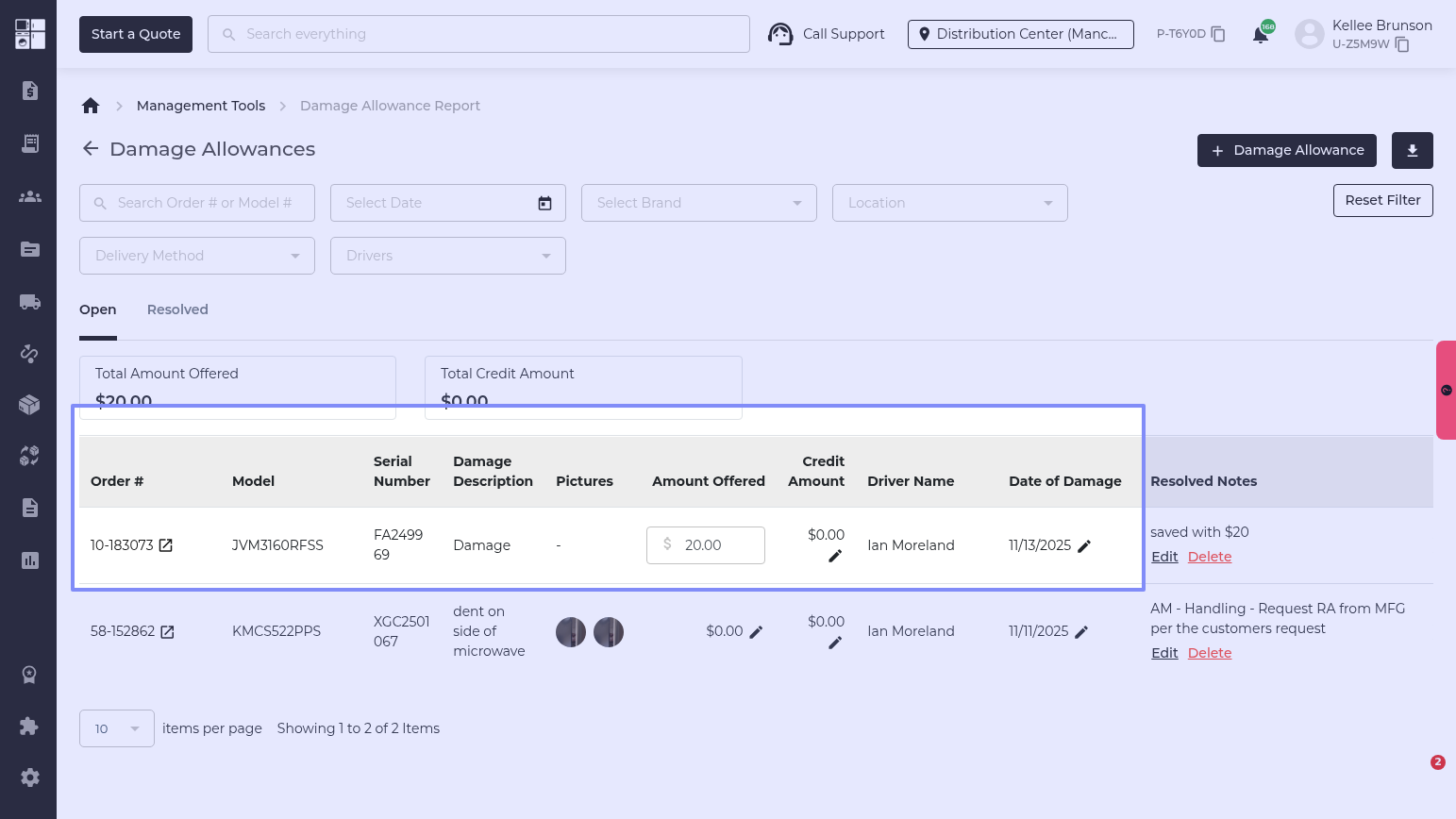
Task: Click the download report icon button
Action: [1412, 150]
